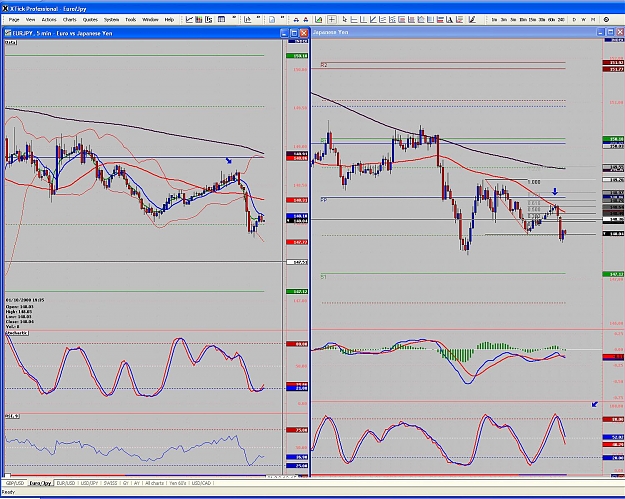
Task: Switch chart to 30m timeframe
Action: coord(542,20)
